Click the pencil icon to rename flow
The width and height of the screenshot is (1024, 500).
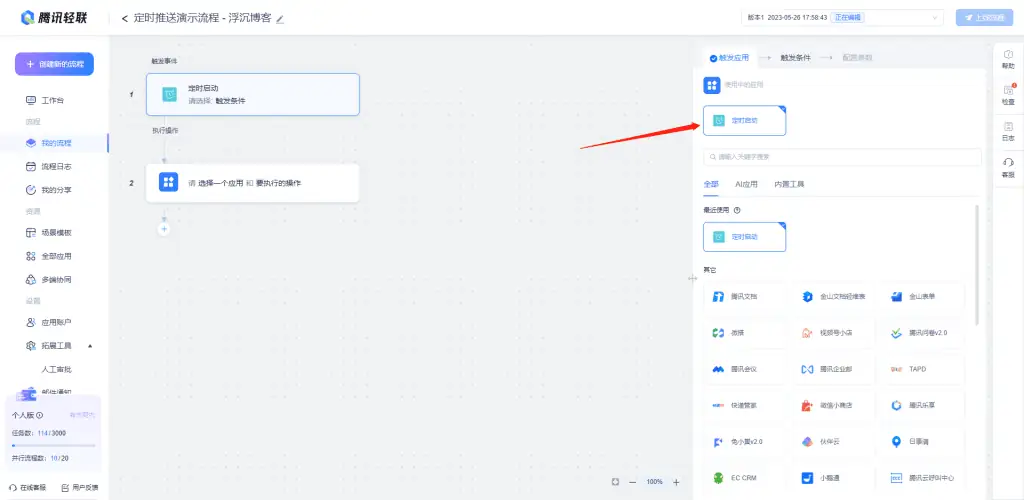[x=280, y=19]
